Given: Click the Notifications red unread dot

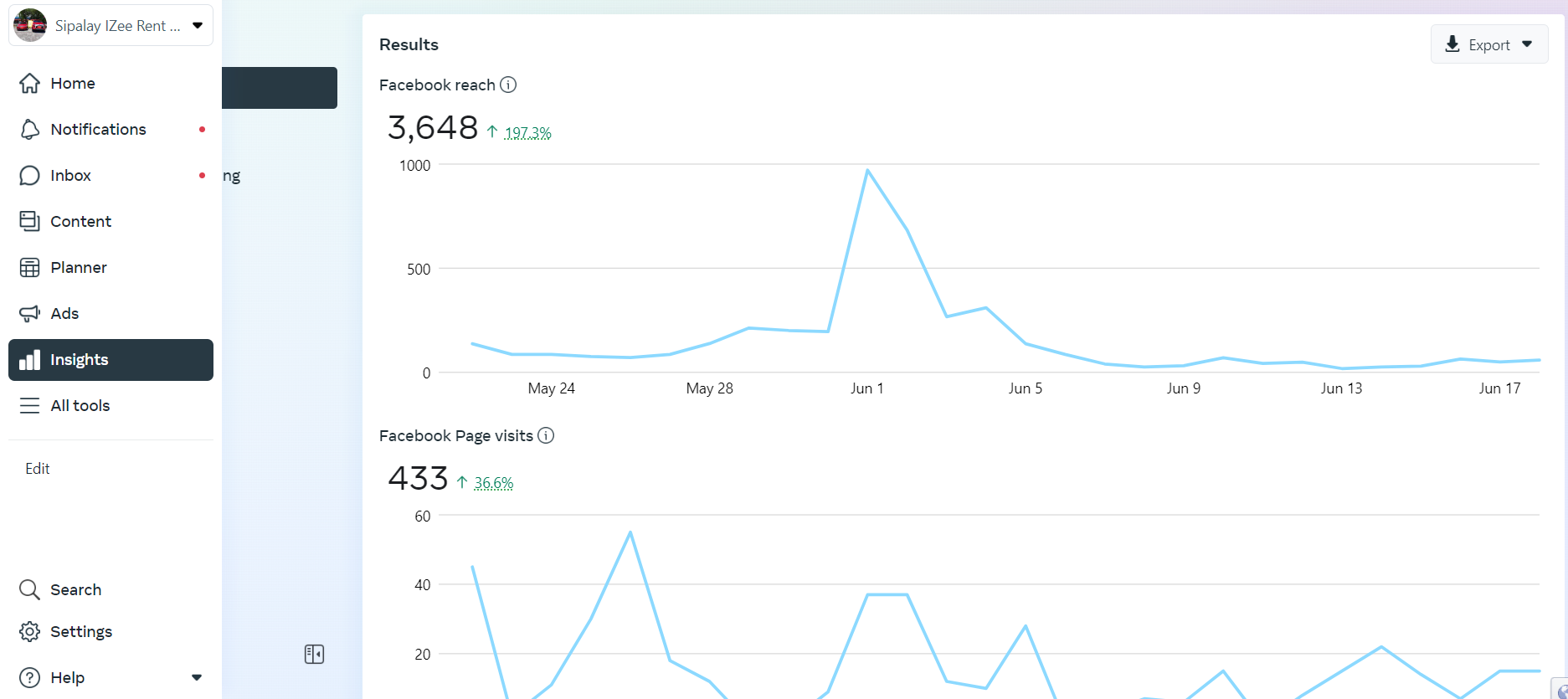Looking at the screenshot, I should (x=202, y=129).
